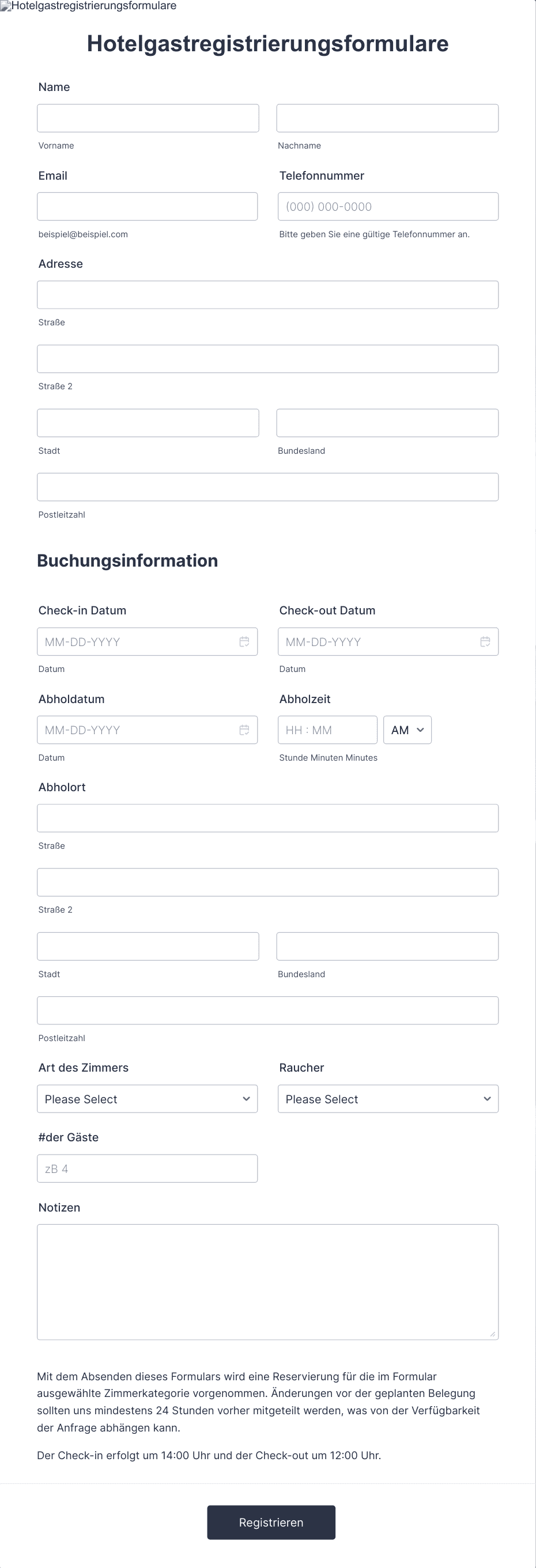Click the Stadt field under Adresse
This screenshot has height=1568, width=536.
click(x=148, y=423)
